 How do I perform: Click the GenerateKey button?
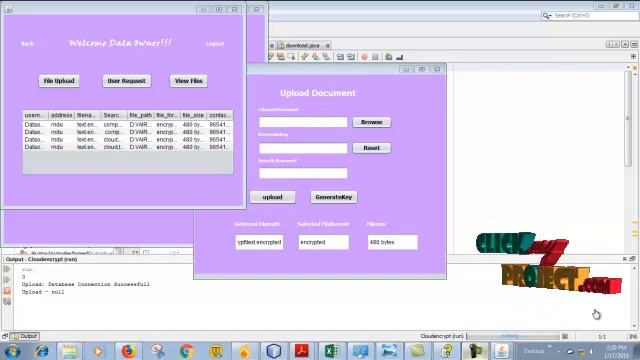(333, 197)
